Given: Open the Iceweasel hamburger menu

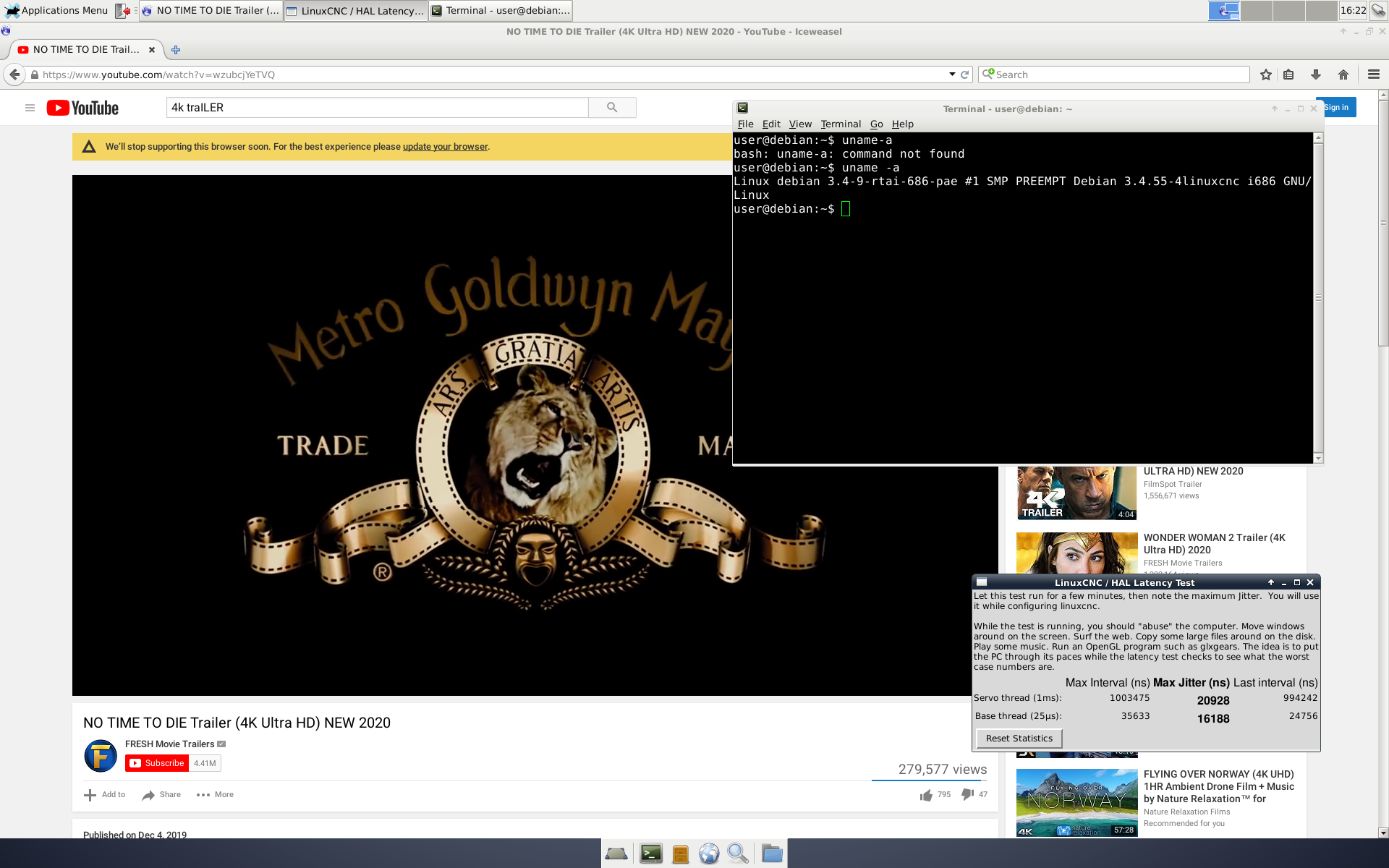Looking at the screenshot, I should click(1374, 75).
